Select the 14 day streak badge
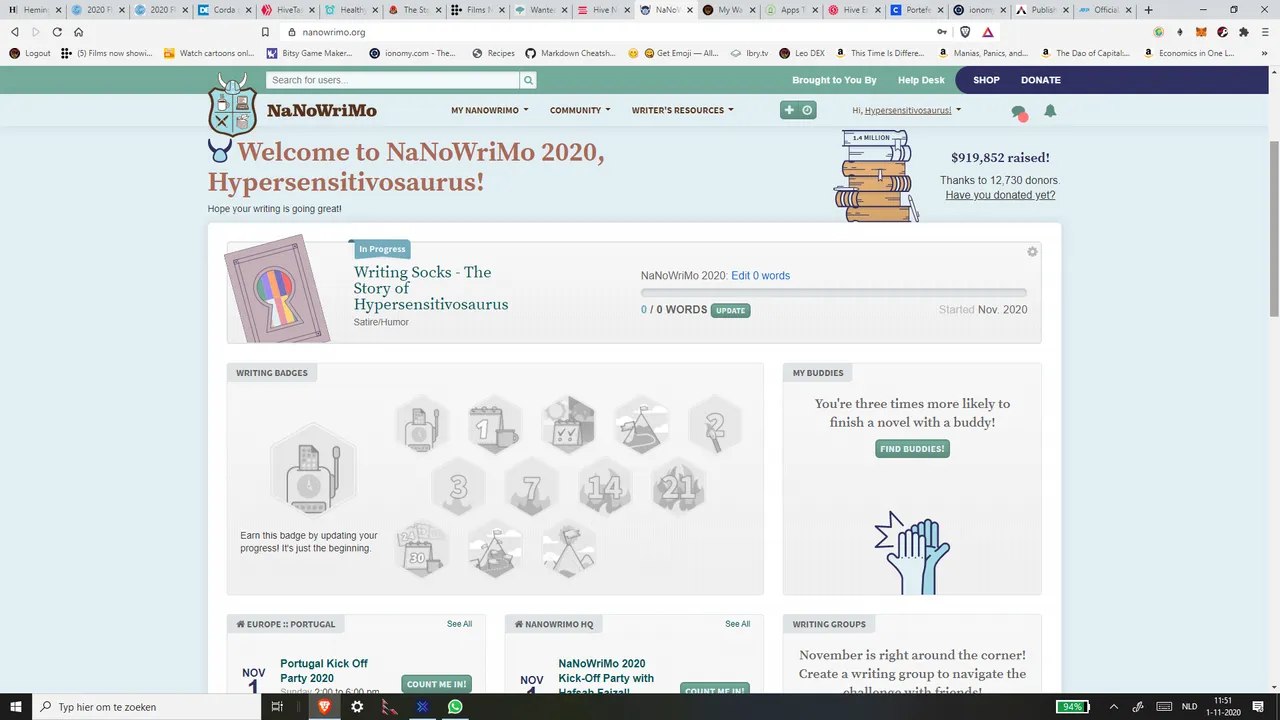The height and width of the screenshot is (720, 1280). 605,487
